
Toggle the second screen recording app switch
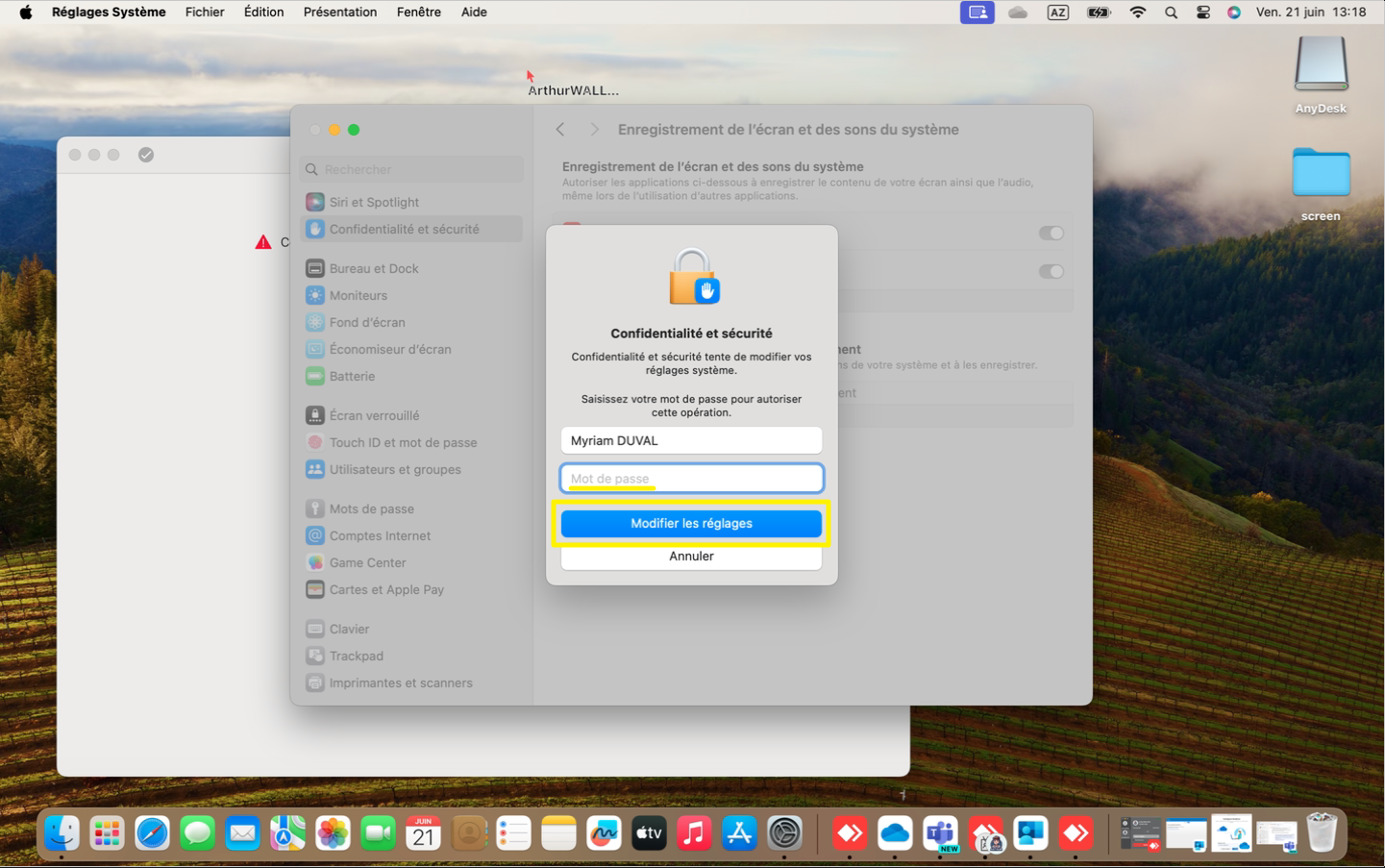pyautogui.click(x=1051, y=271)
